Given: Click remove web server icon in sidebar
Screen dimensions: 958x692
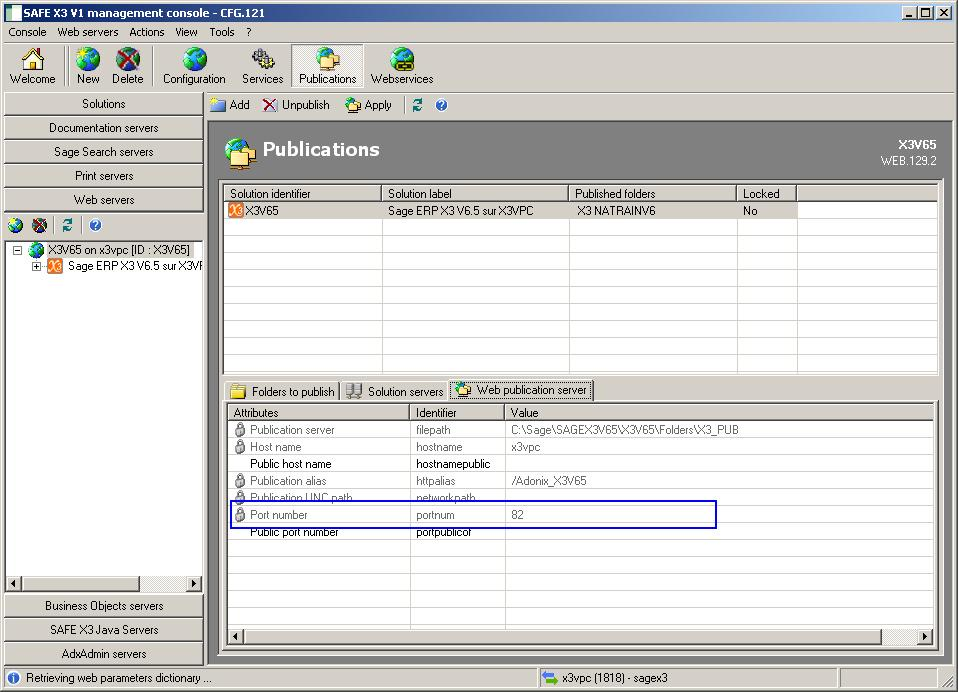Looking at the screenshot, I should pos(40,225).
